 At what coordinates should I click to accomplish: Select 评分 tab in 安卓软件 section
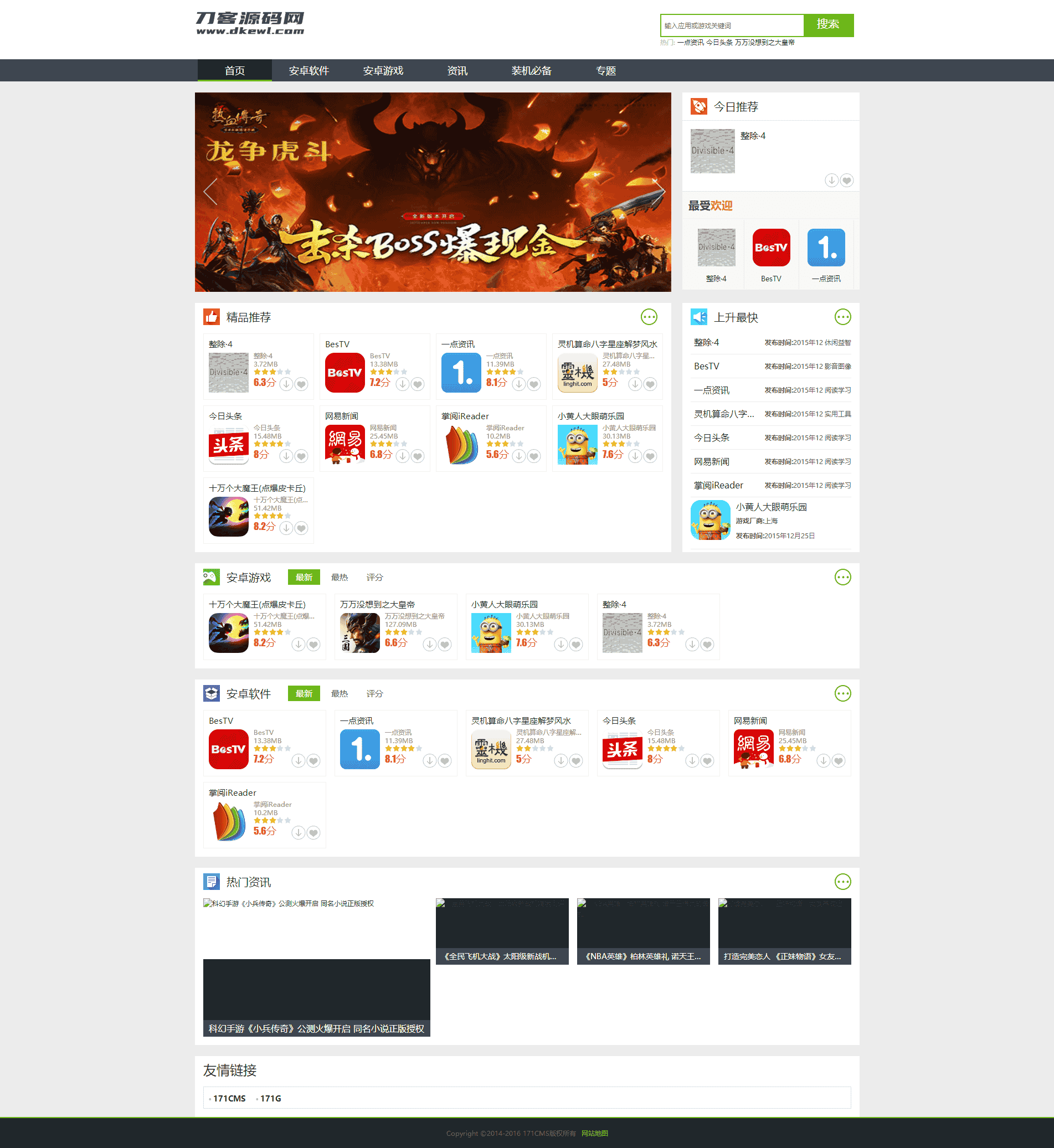[375, 693]
